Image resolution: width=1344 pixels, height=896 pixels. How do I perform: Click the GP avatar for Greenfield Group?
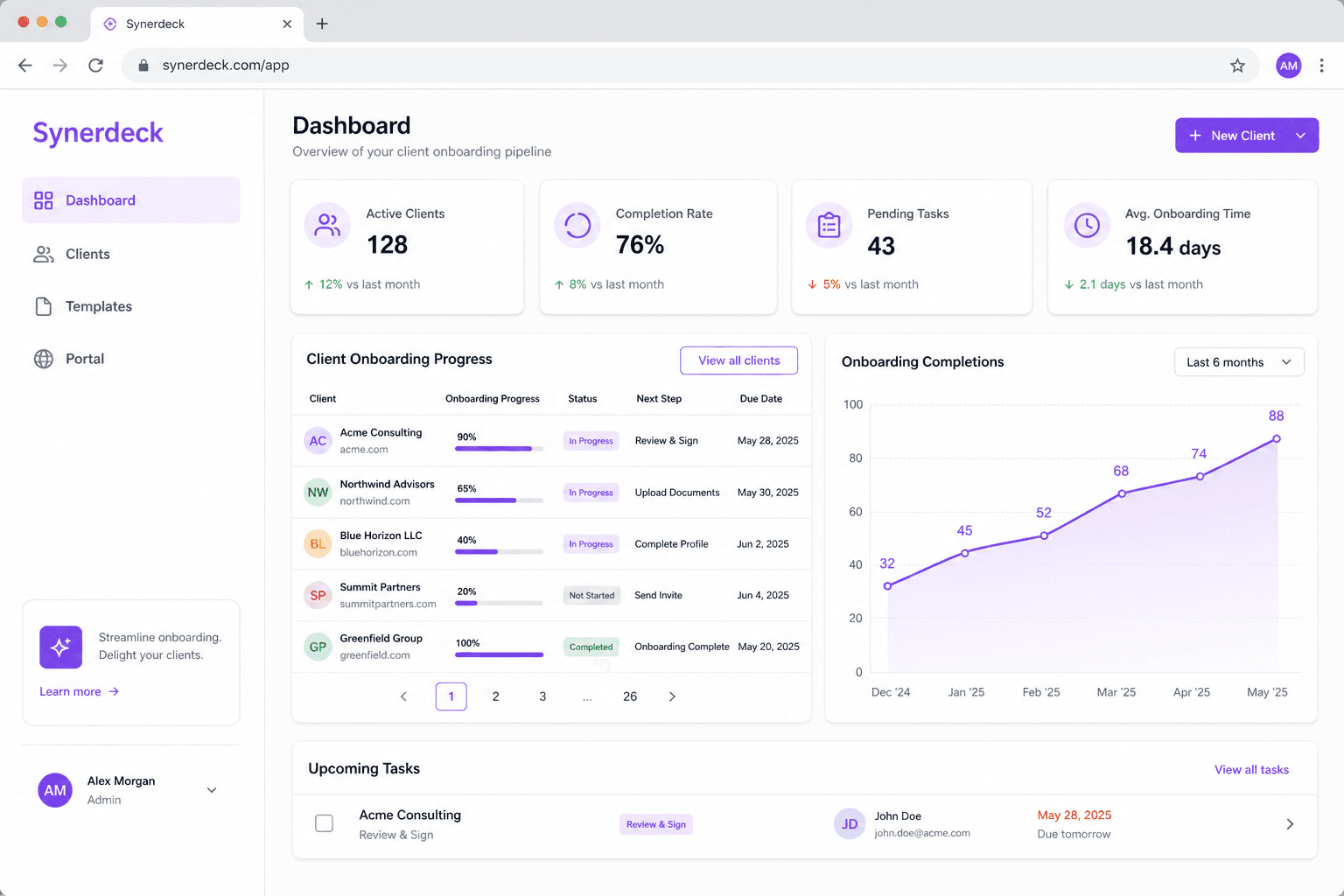click(x=318, y=647)
